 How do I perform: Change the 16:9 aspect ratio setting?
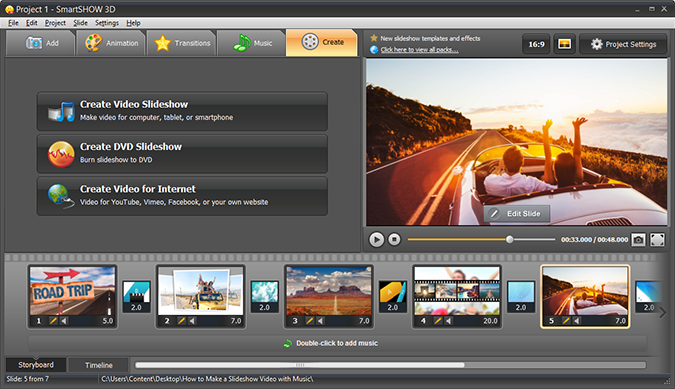[x=536, y=44]
